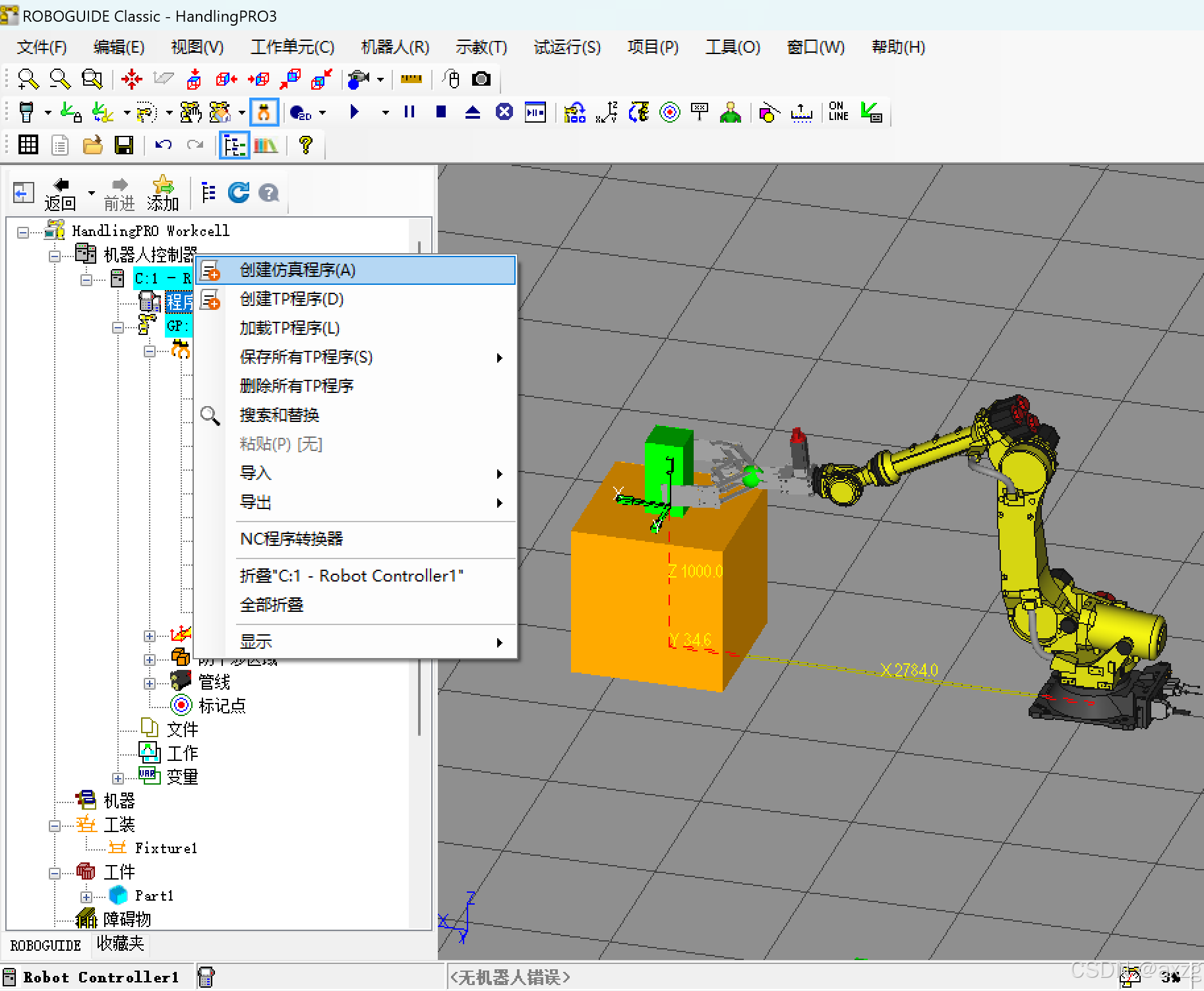Save the workcell with floppy icon
Image resolution: width=1204 pixels, height=991 pixels.
(x=124, y=144)
